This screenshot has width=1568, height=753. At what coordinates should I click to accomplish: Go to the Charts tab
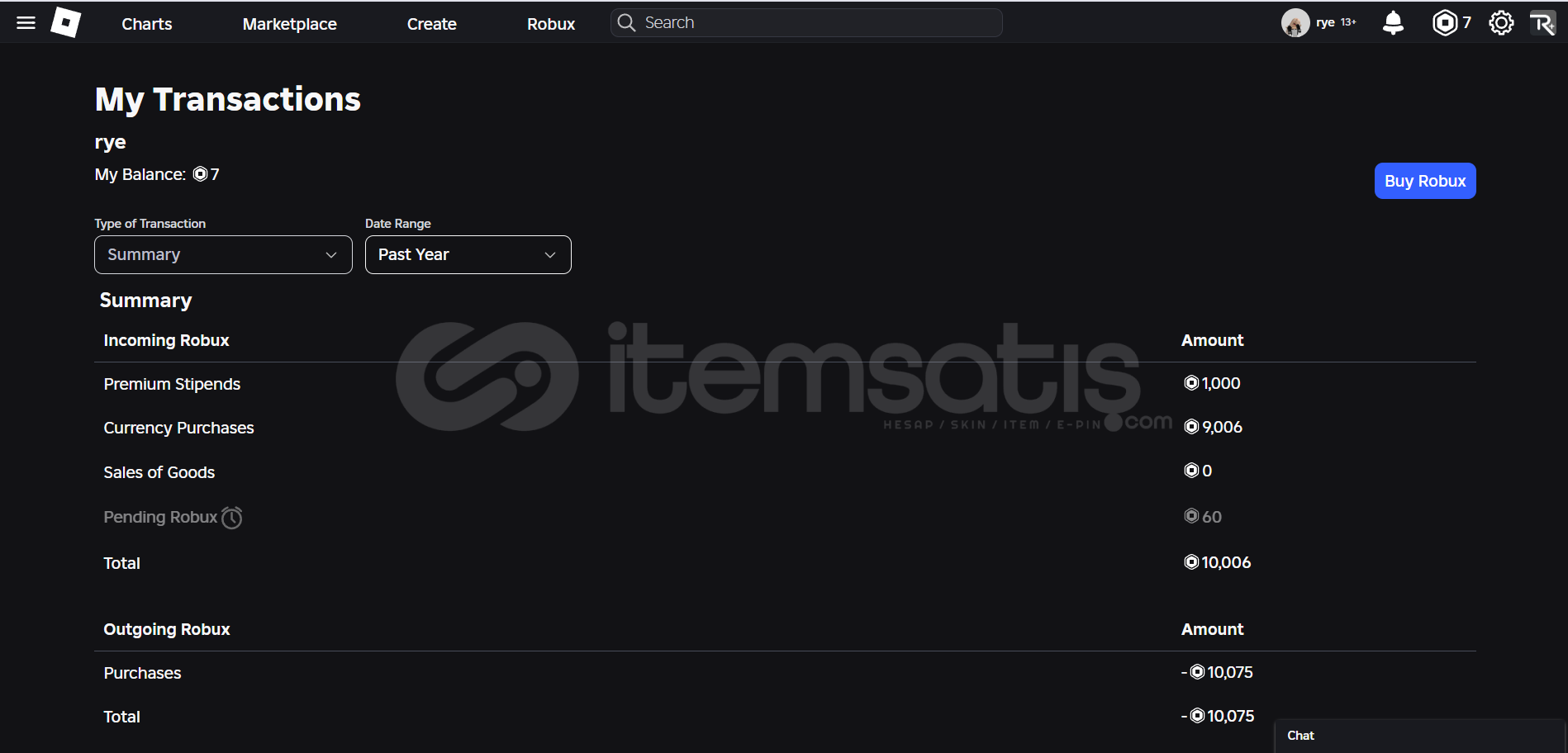pyautogui.click(x=147, y=24)
